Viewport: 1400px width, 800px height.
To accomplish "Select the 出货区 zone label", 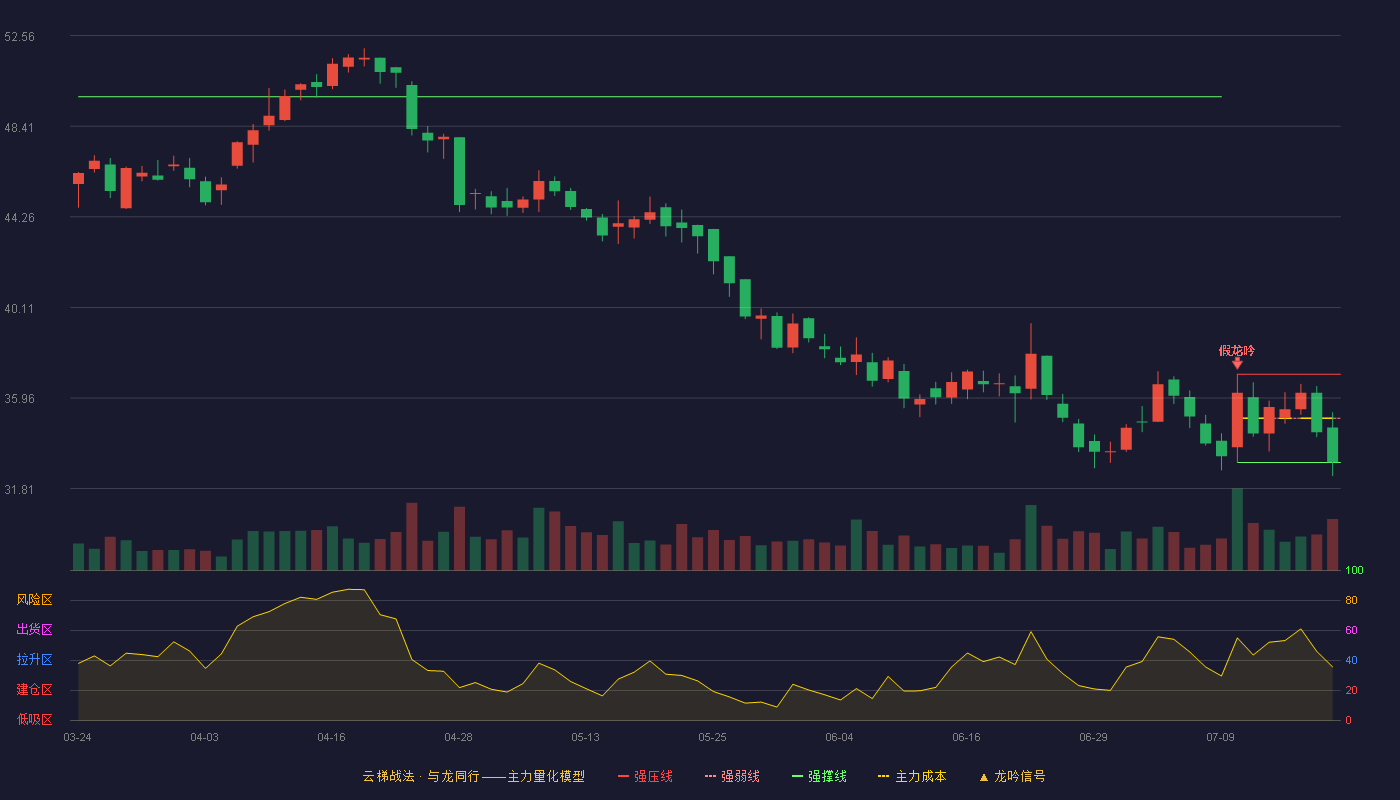I will 34,630.
